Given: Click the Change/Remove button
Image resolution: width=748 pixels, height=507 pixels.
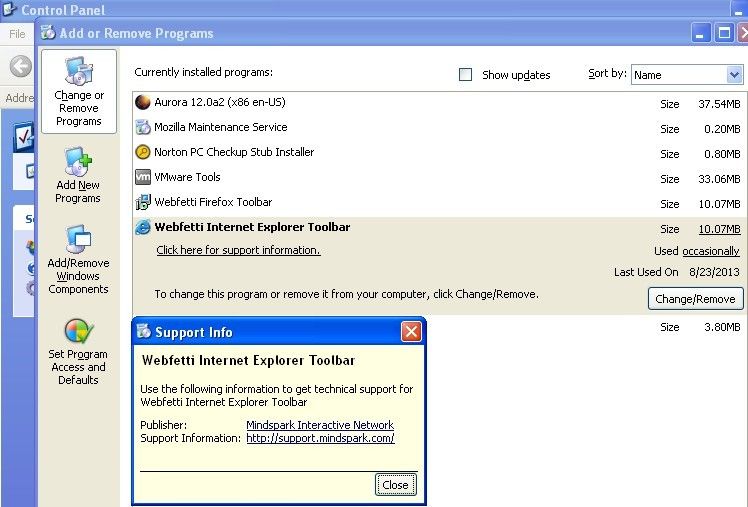Looking at the screenshot, I should click(695, 299).
